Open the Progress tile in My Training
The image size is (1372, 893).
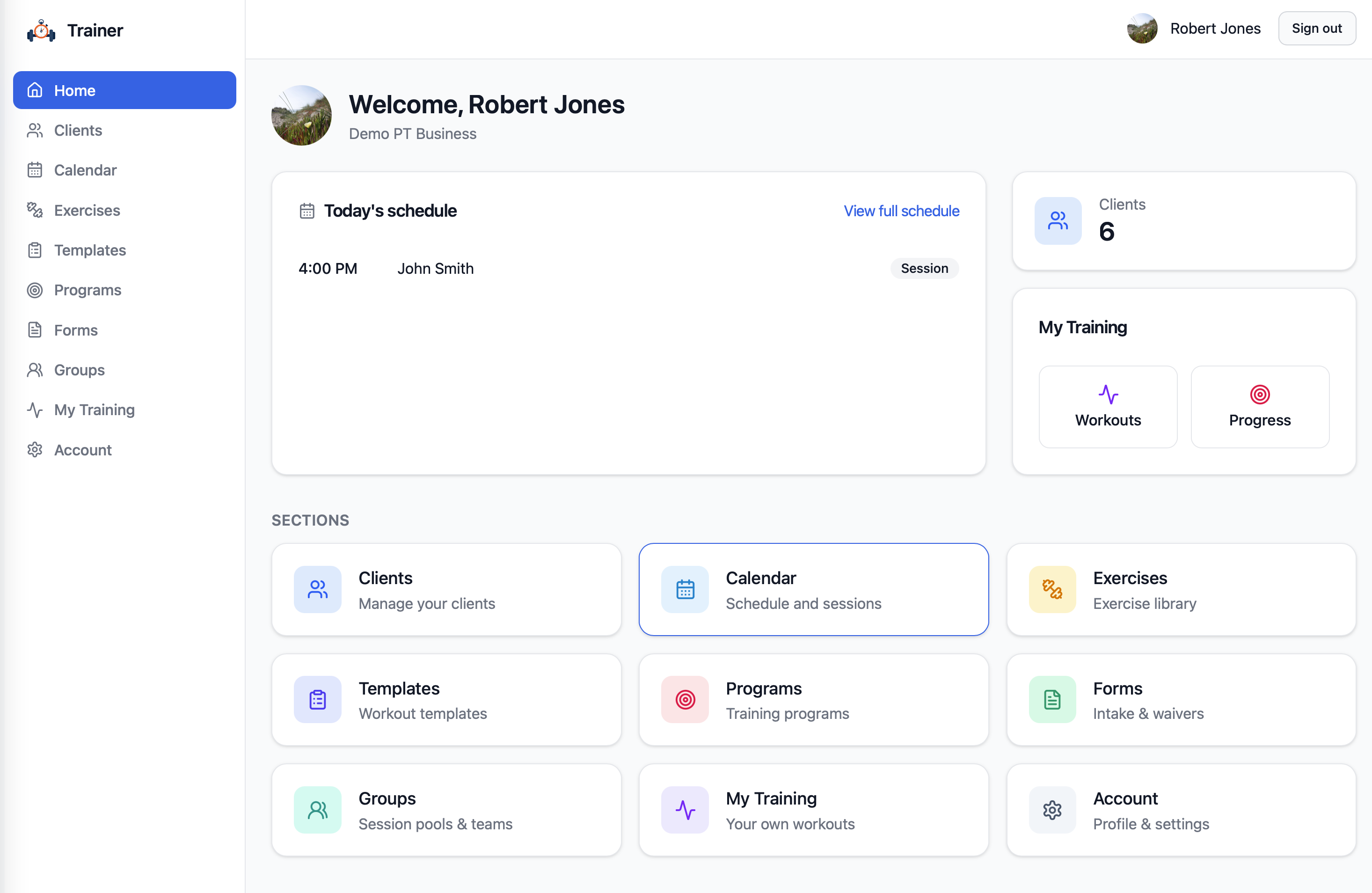click(x=1260, y=406)
